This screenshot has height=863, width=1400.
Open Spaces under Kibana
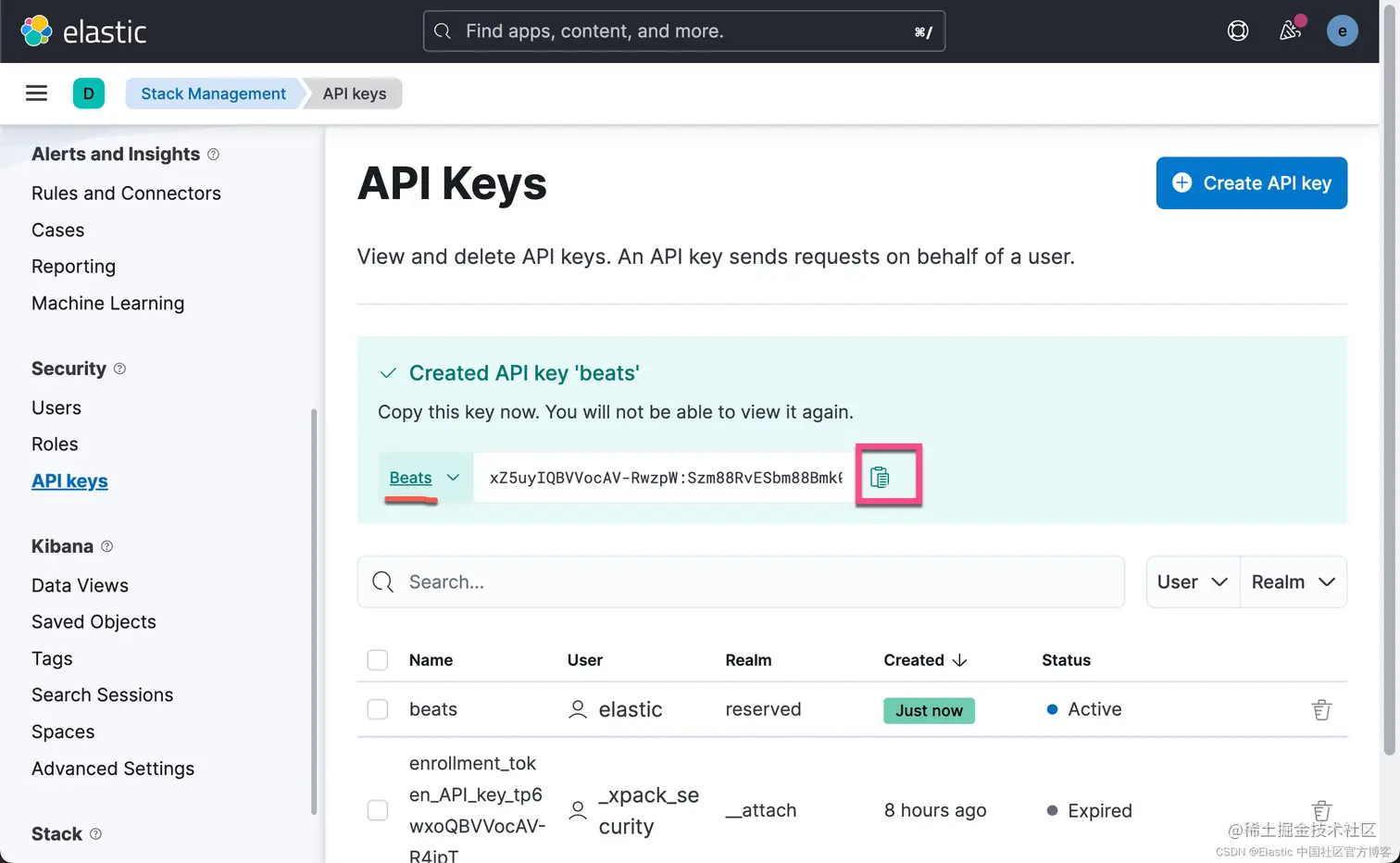[63, 732]
